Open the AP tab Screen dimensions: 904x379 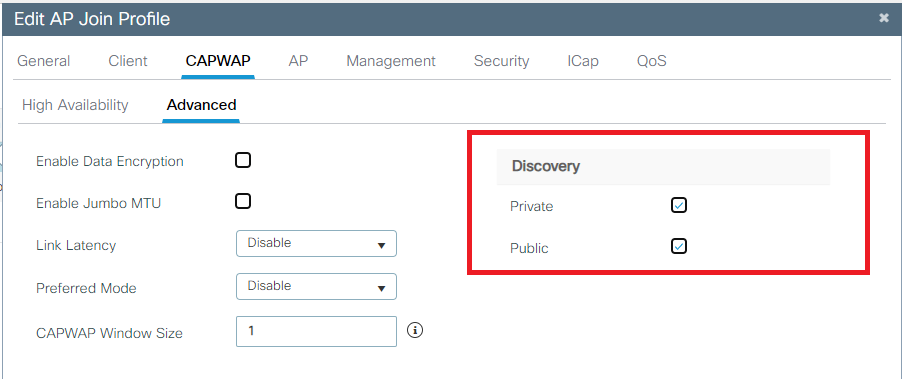(x=298, y=61)
